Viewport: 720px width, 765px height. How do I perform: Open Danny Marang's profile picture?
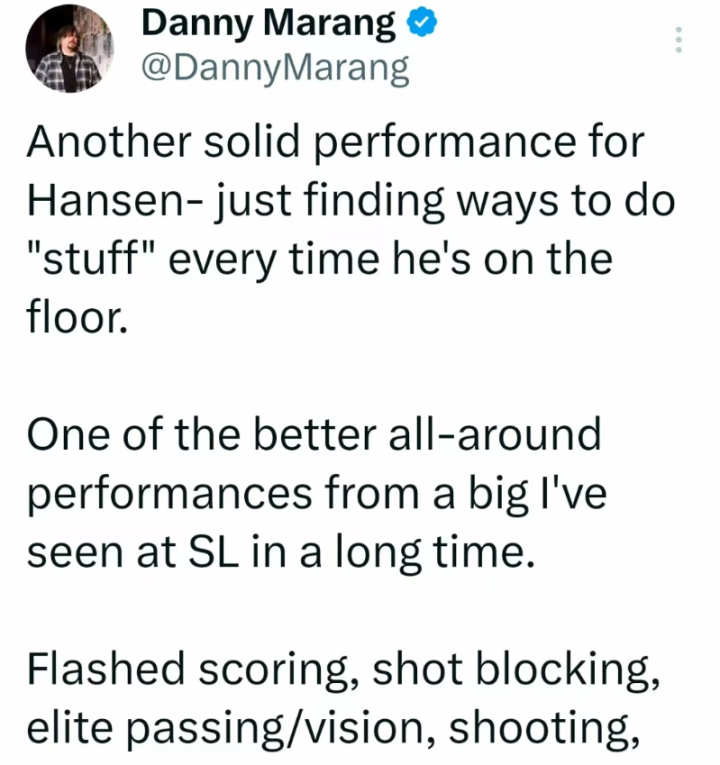[x=69, y=49]
